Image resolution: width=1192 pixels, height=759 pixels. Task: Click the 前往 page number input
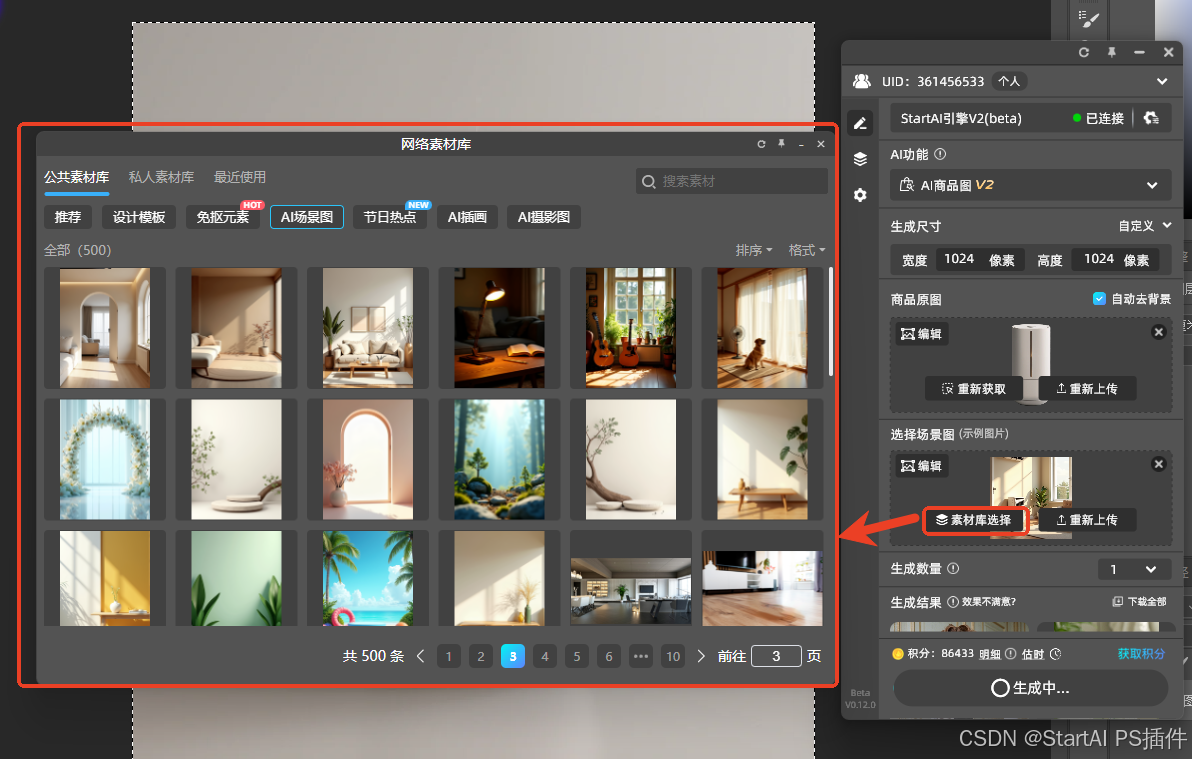pyautogui.click(x=776, y=656)
